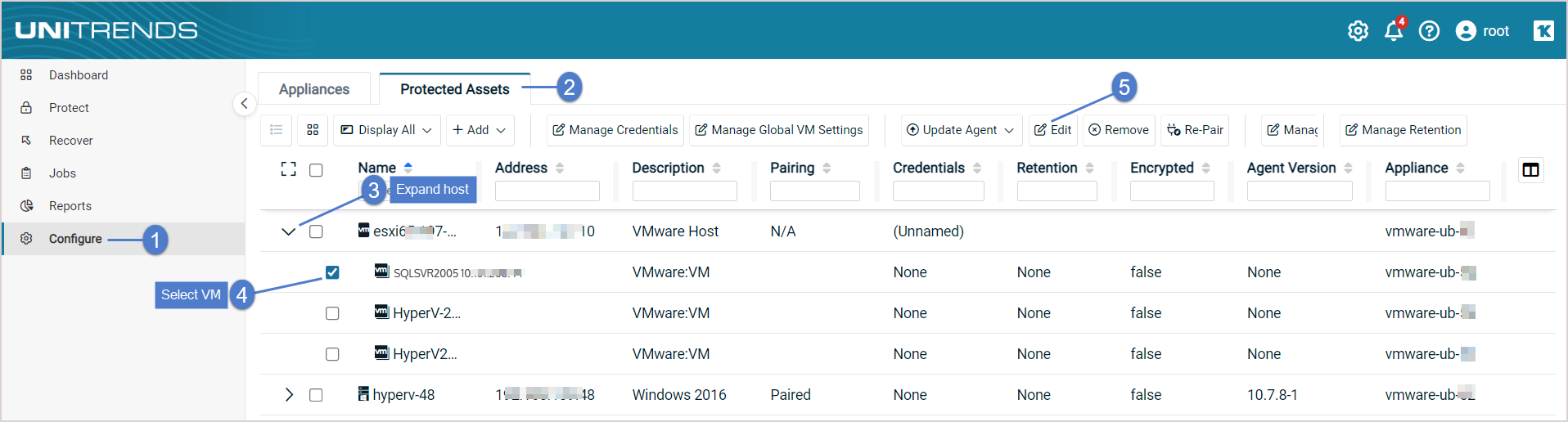Viewport: 1568px width, 422px height.
Task: Open column chooser icon at table right
Action: [1530, 170]
